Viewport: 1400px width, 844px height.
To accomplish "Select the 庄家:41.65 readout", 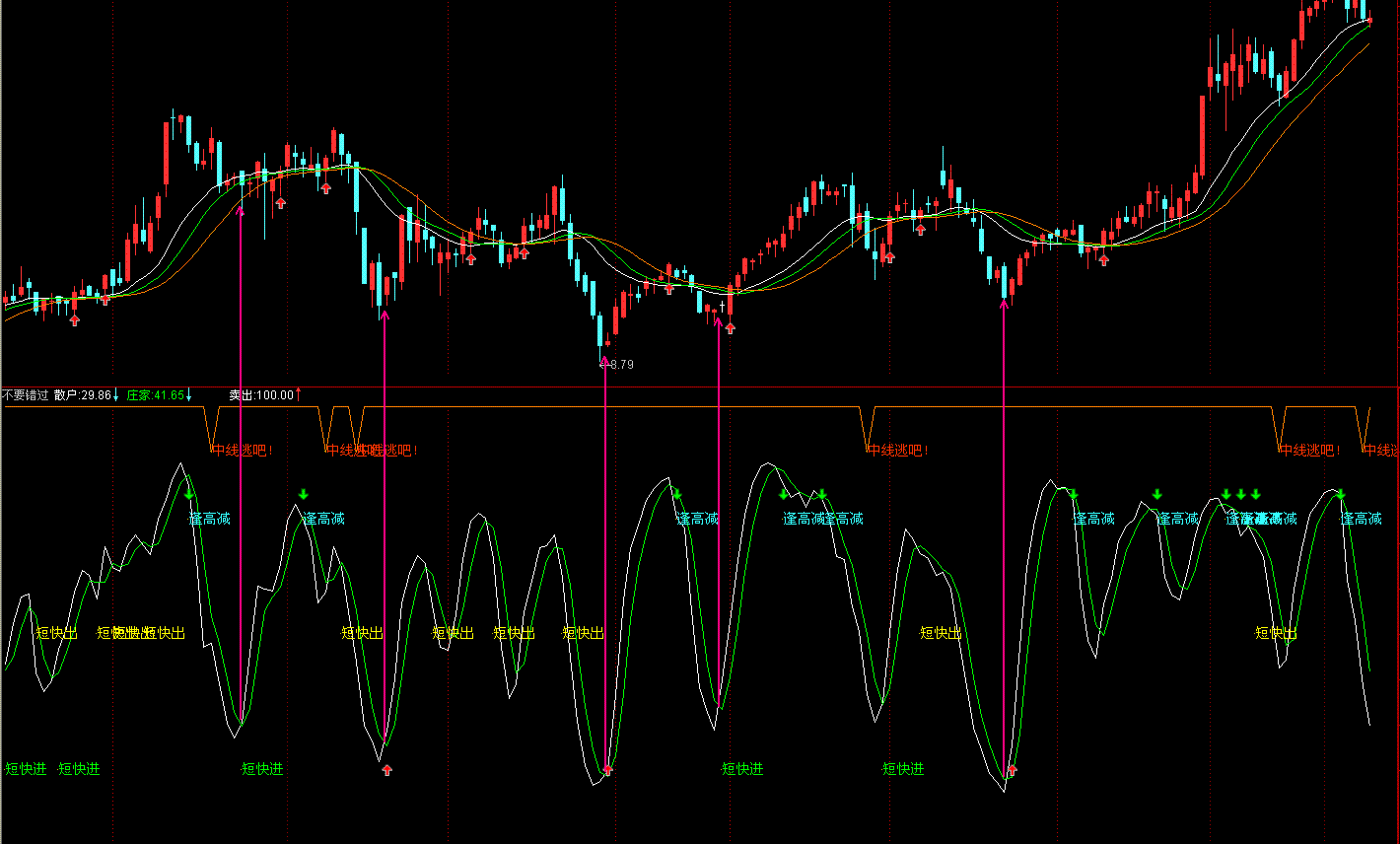I will pos(156,395).
